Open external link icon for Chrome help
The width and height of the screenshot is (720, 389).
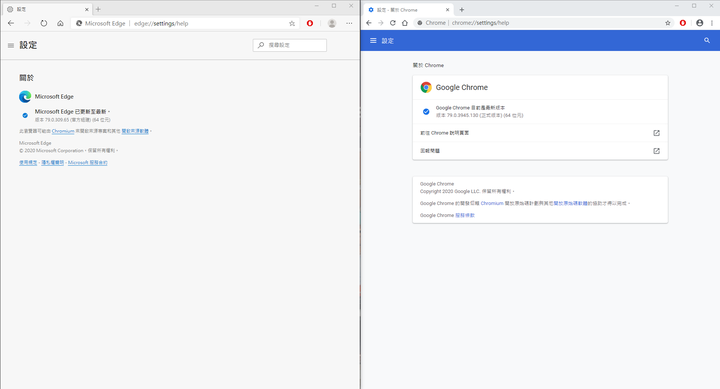(657, 133)
